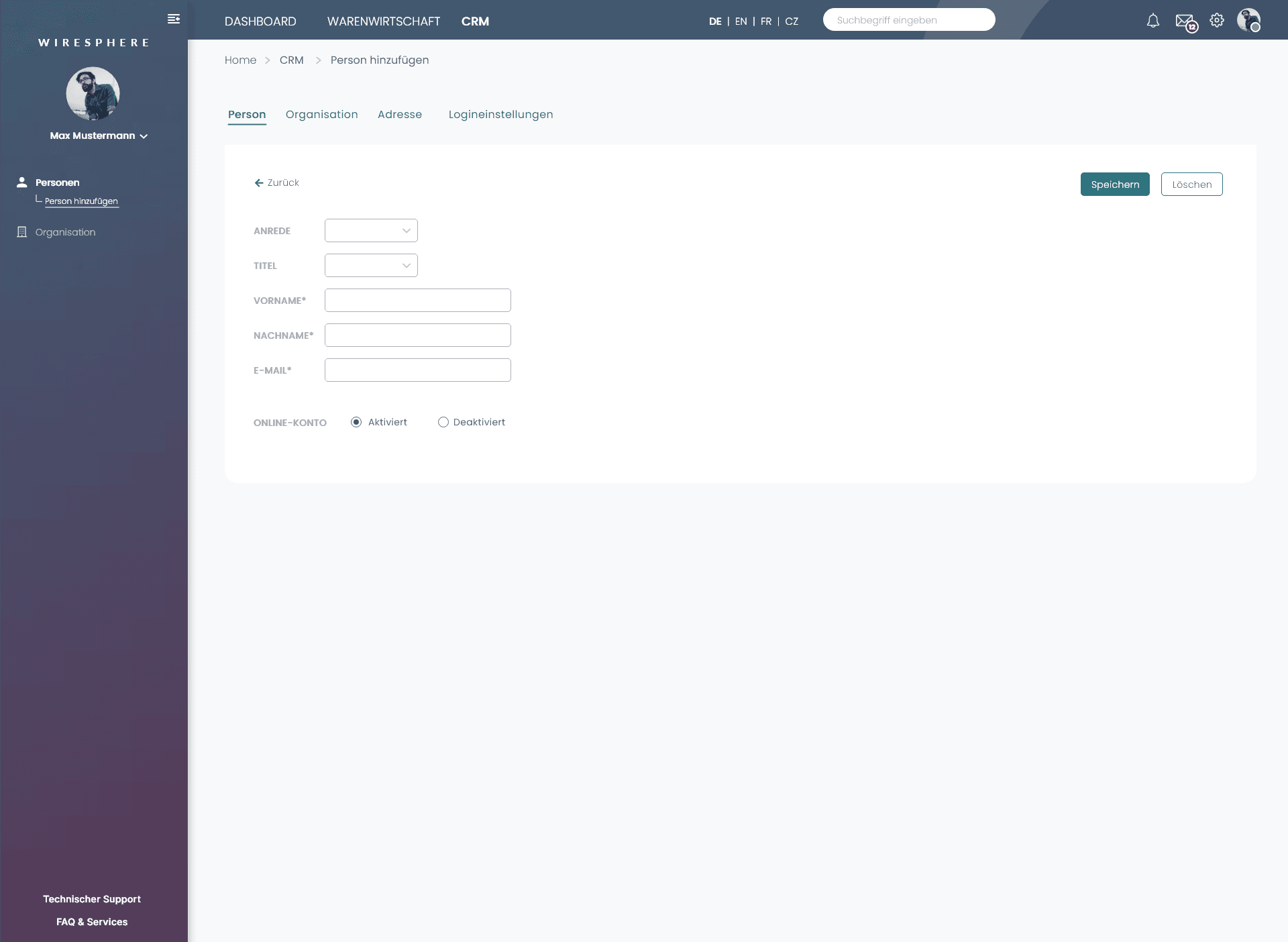Click the Zurück back arrow

(x=259, y=182)
